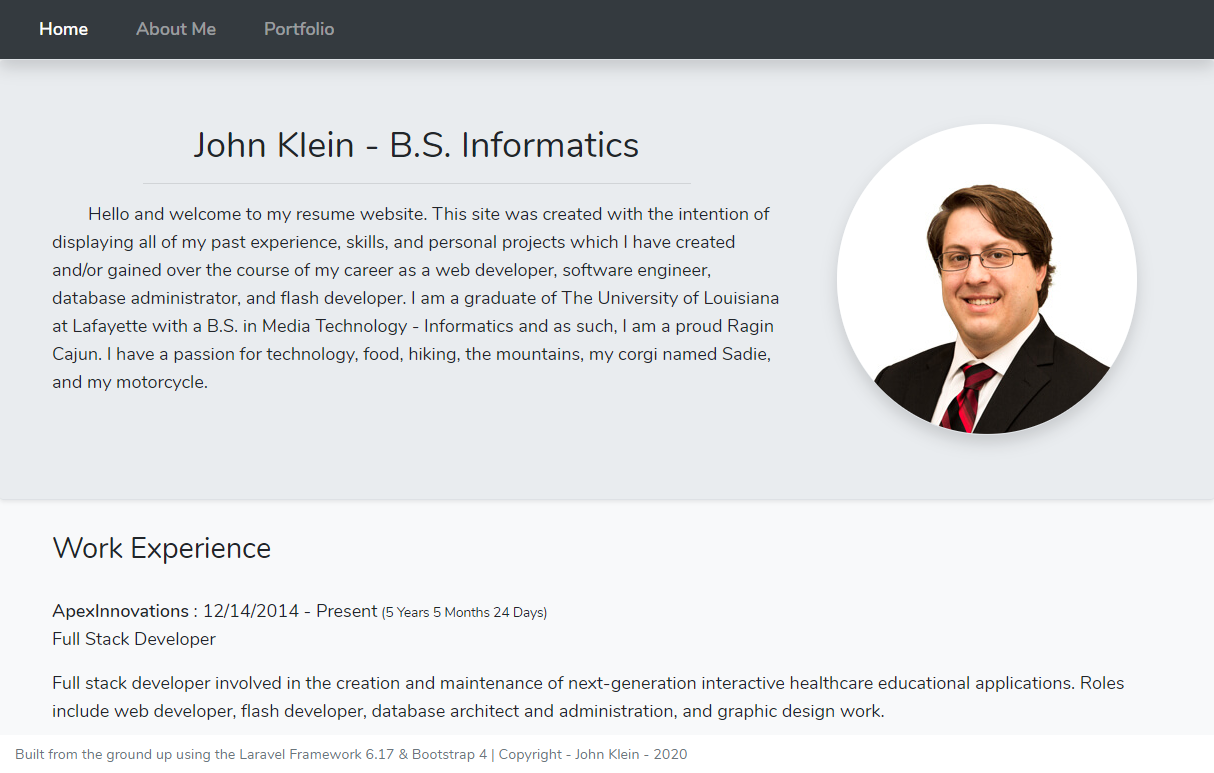1214x773 pixels.
Task: Select the ApexInnovations company name
Action: point(120,611)
